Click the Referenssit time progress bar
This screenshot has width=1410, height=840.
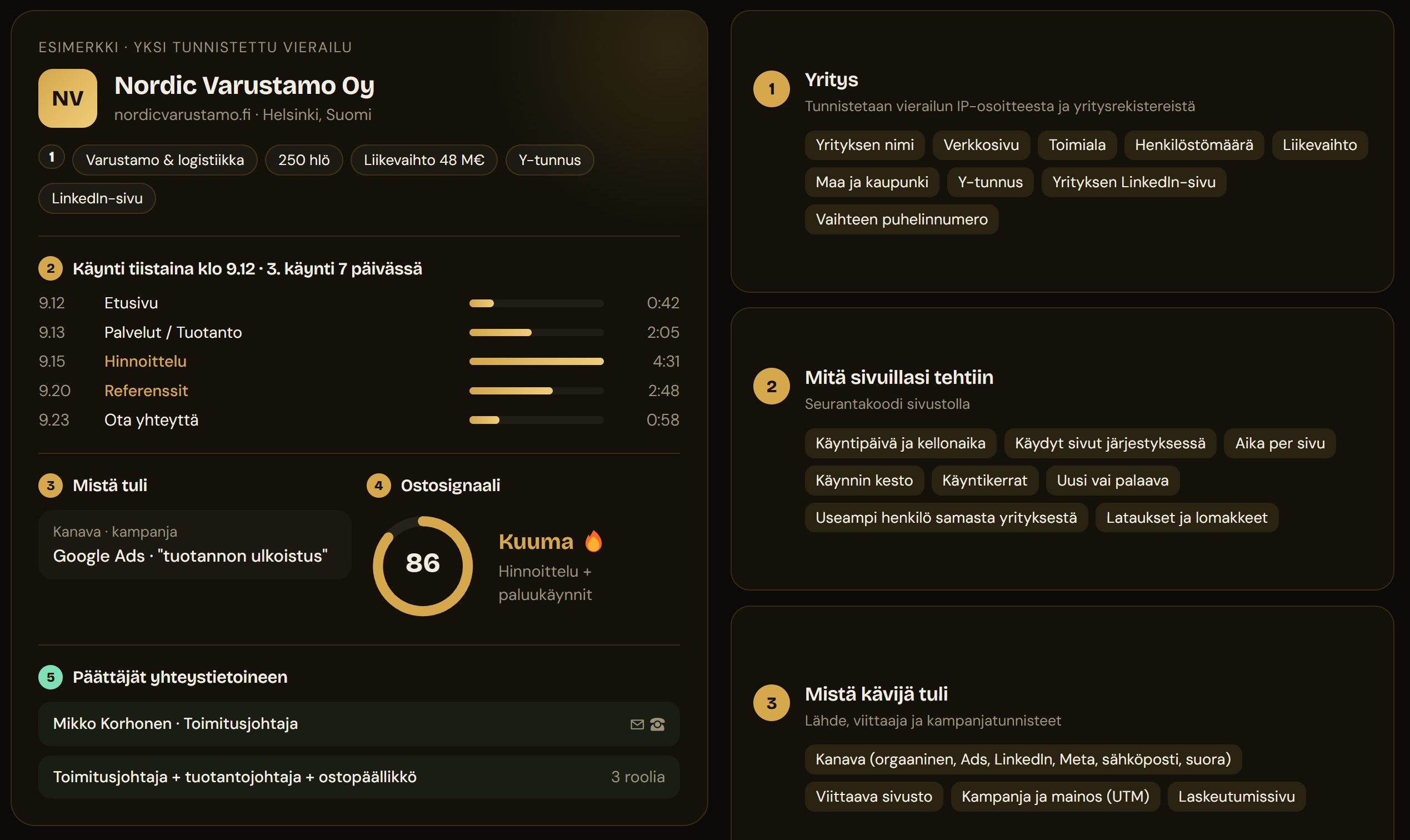coord(536,391)
